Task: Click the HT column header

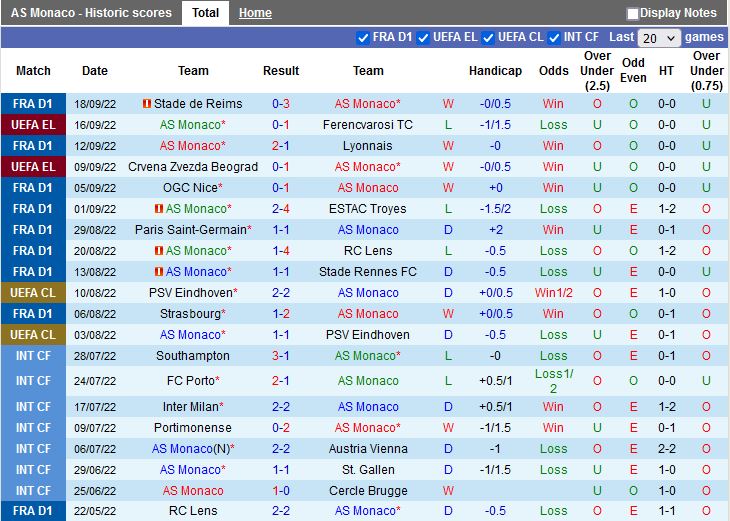Action: pyautogui.click(x=666, y=71)
